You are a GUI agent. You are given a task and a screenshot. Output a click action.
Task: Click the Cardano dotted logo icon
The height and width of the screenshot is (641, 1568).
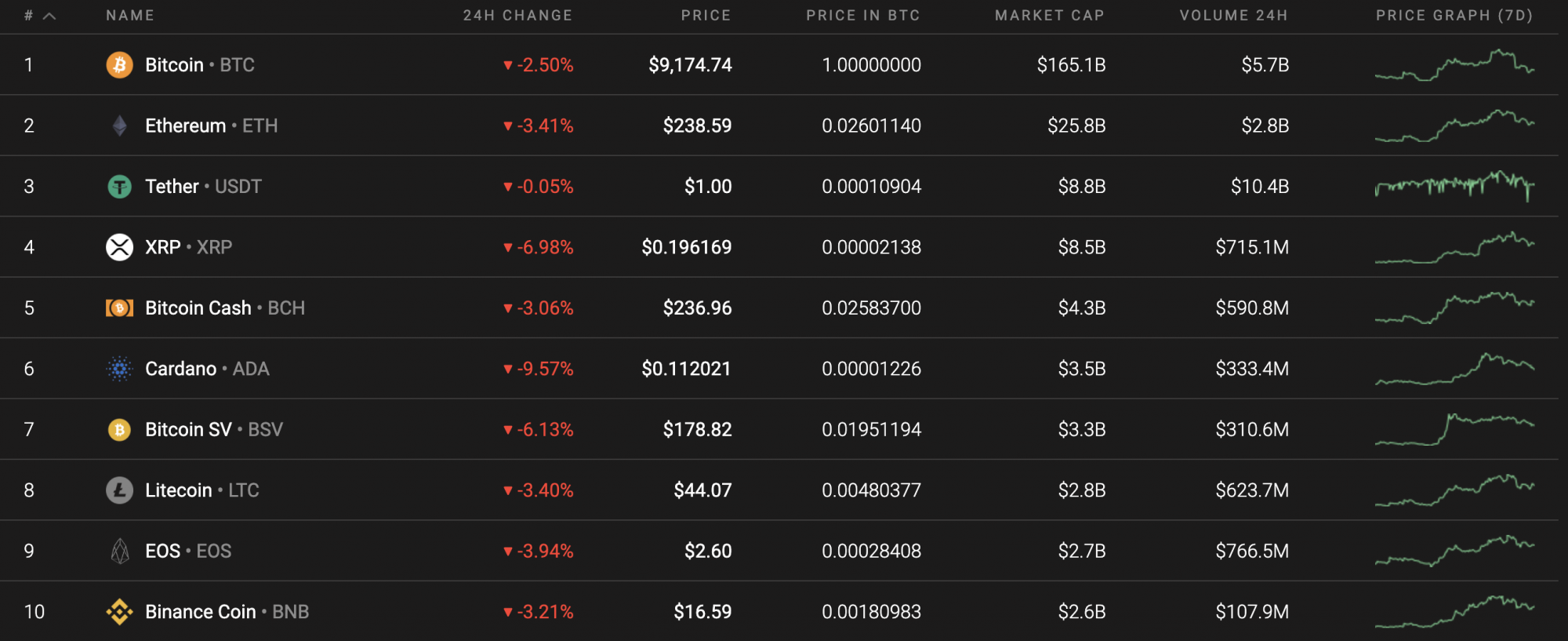click(x=119, y=369)
